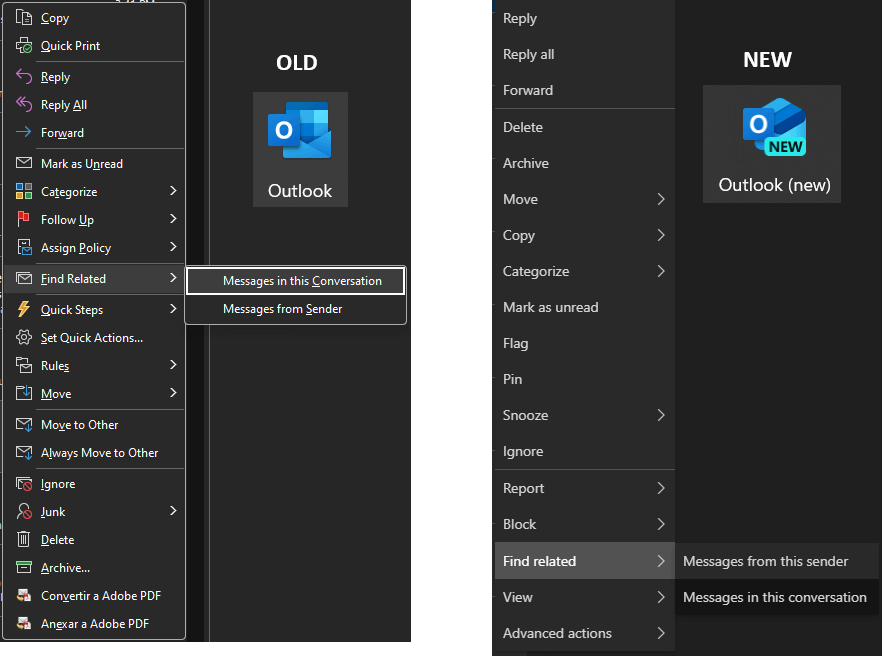The width and height of the screenshot is (882, 656).
Task: Choose Reply all in new Outlook menu
Action: 584,55
